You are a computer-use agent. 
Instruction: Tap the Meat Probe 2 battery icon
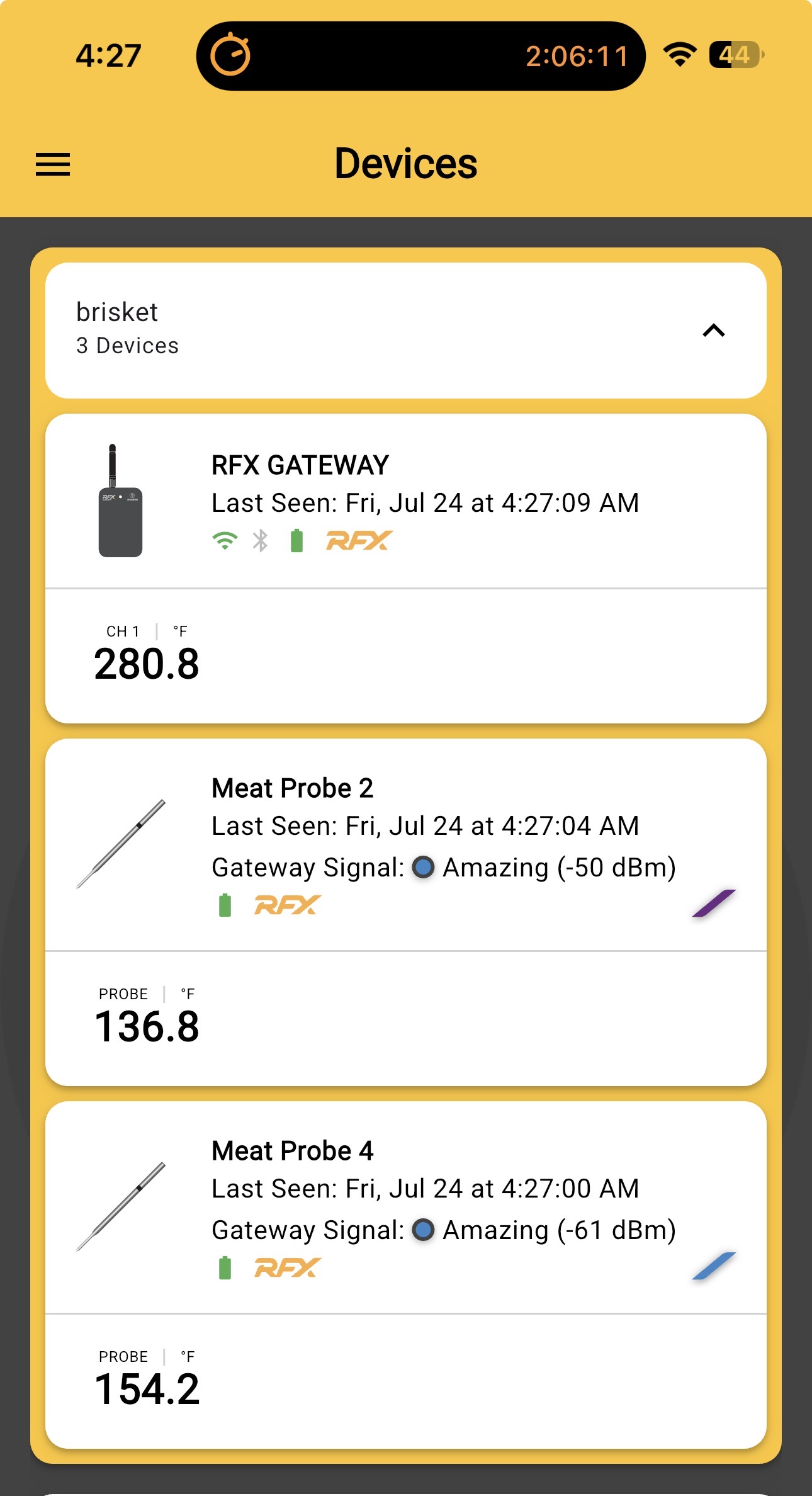pyautogui.click(x=225, y=905)
